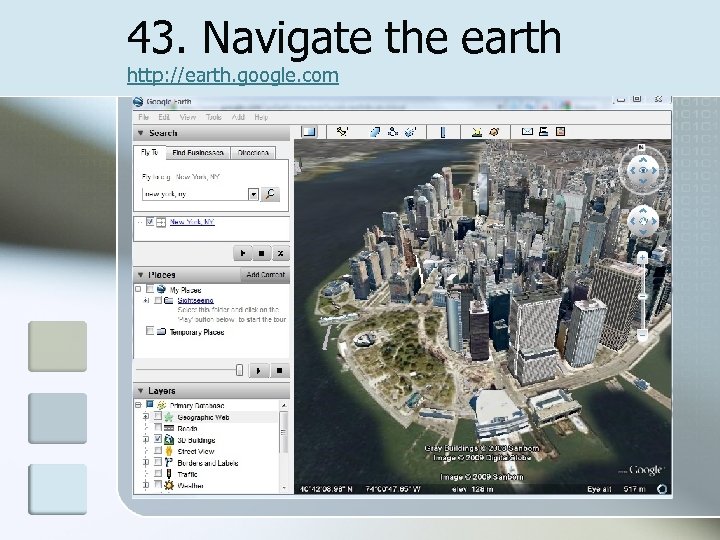This screenshot has height=540, width=720.
Task: Clear search results with X button
Action: (281, 253)
